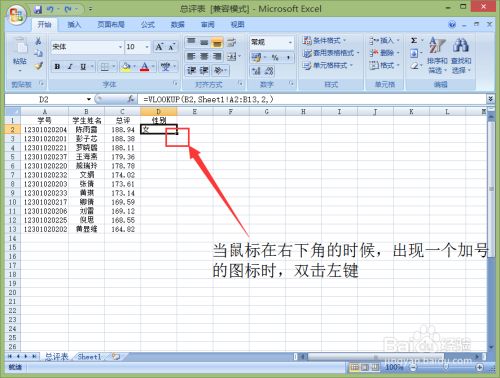The height and width of the screenshot is (378, 500).
Task: Expand the font name dropdown
Action: (120, 47)
